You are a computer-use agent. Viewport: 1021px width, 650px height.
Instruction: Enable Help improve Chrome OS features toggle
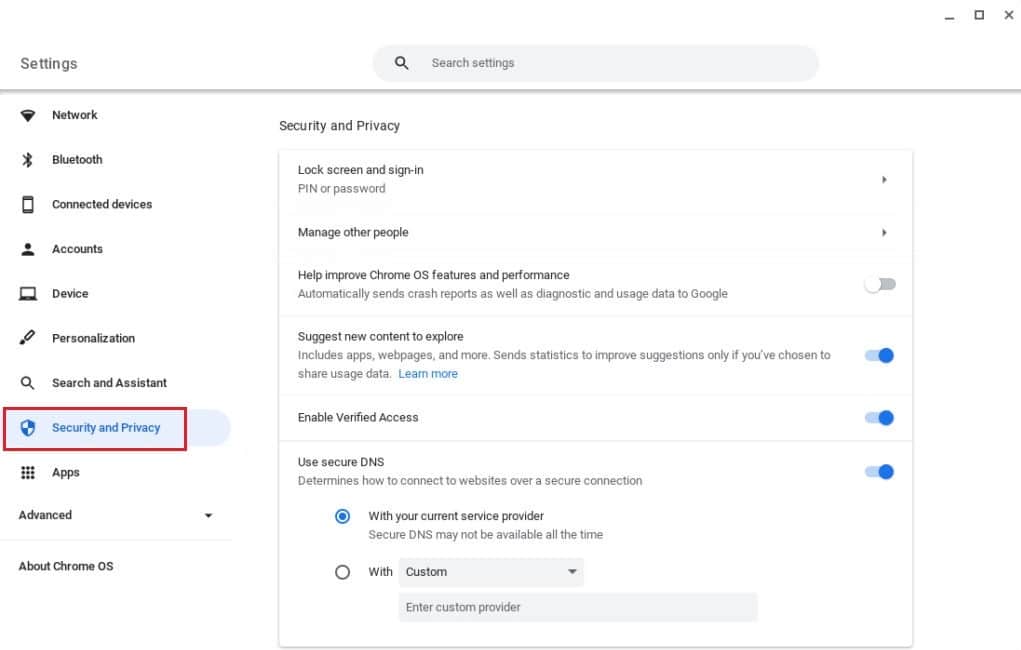pos(879,284)
